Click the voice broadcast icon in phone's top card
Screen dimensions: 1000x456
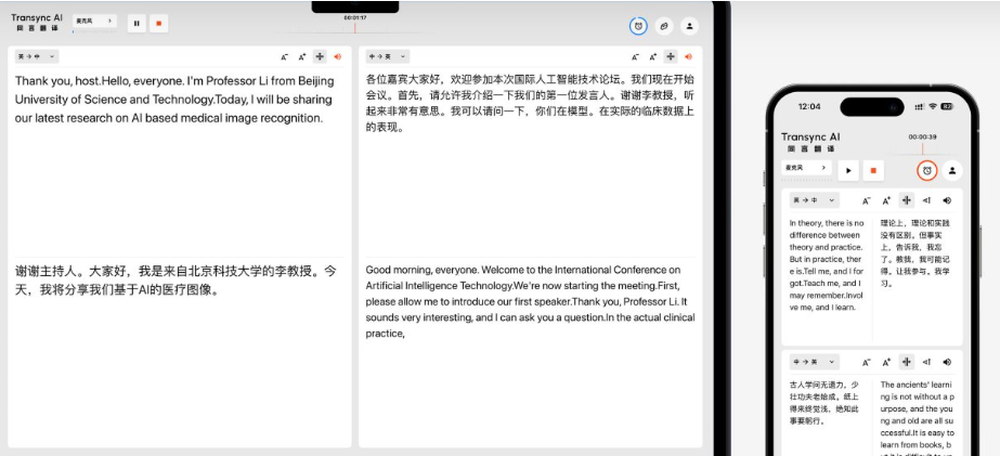(927, 201)
